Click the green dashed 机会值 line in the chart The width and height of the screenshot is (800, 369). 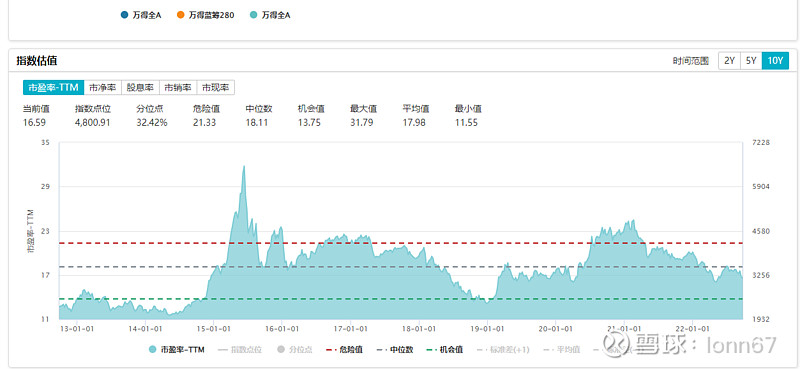(x=401, y=299)
